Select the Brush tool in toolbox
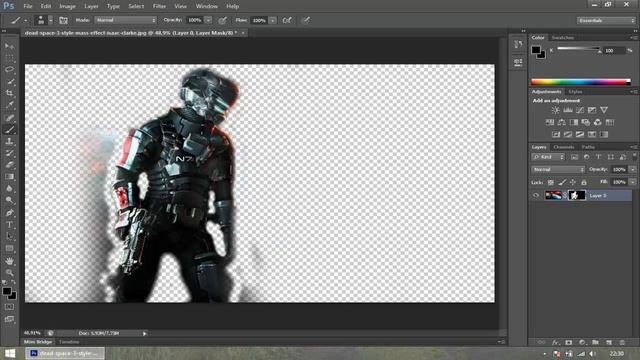The width and height of the screenshot is (640, 360). (x=9, y=130)
